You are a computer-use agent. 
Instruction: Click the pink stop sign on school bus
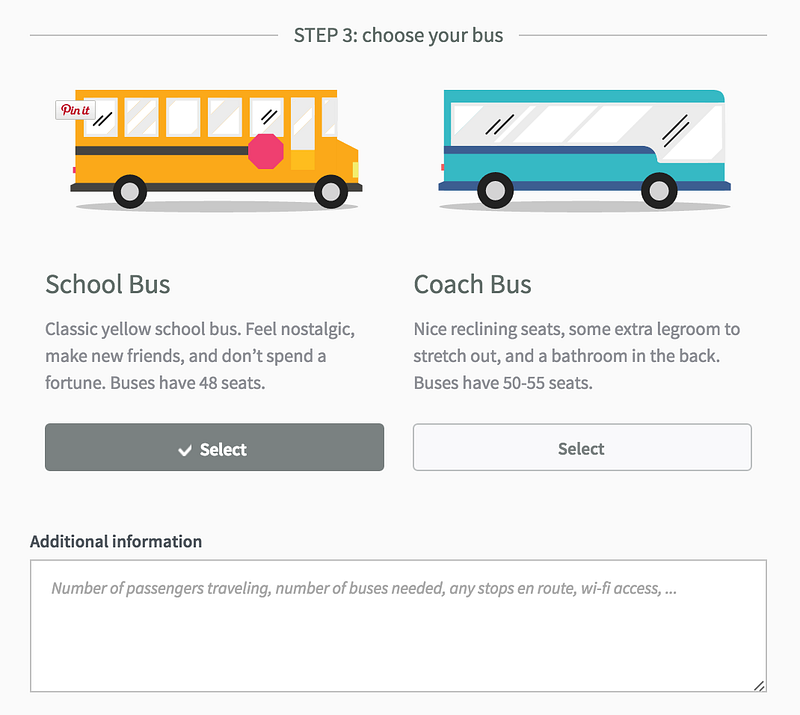[266, 152]
